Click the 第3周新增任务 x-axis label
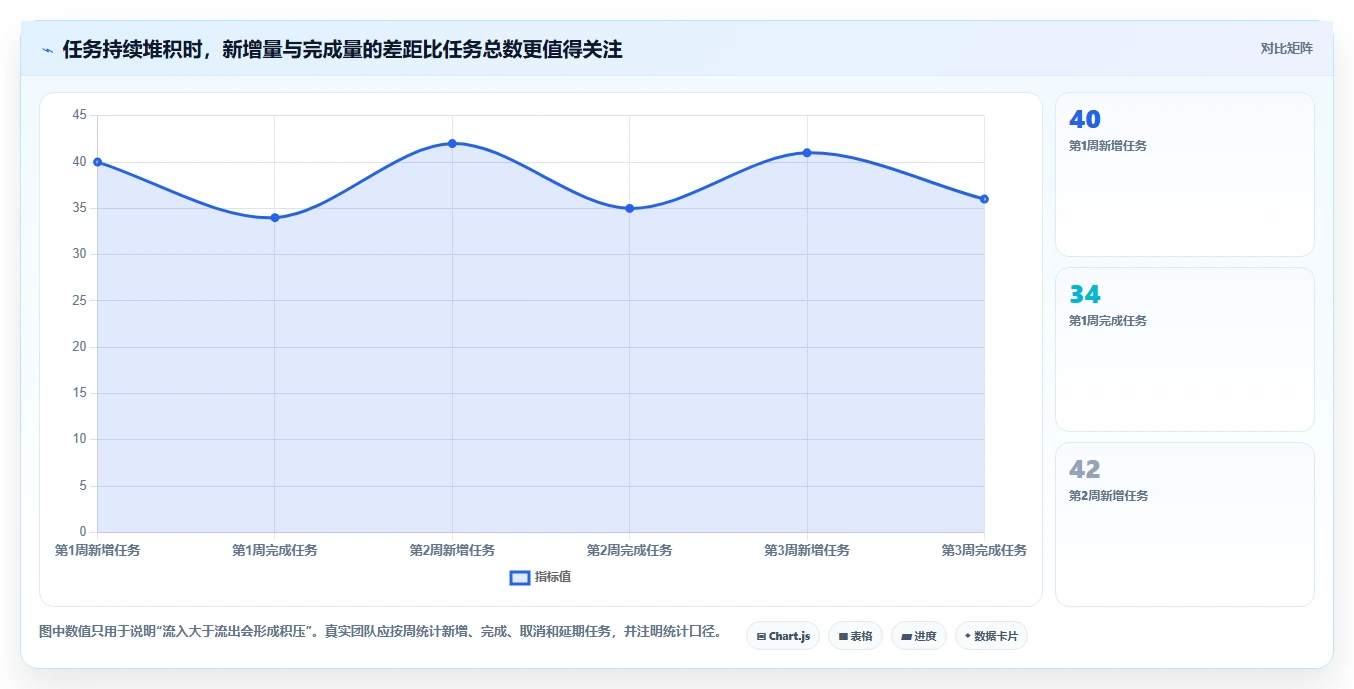The height and width of the screenshot is (689, 1354). pos(807,550)
